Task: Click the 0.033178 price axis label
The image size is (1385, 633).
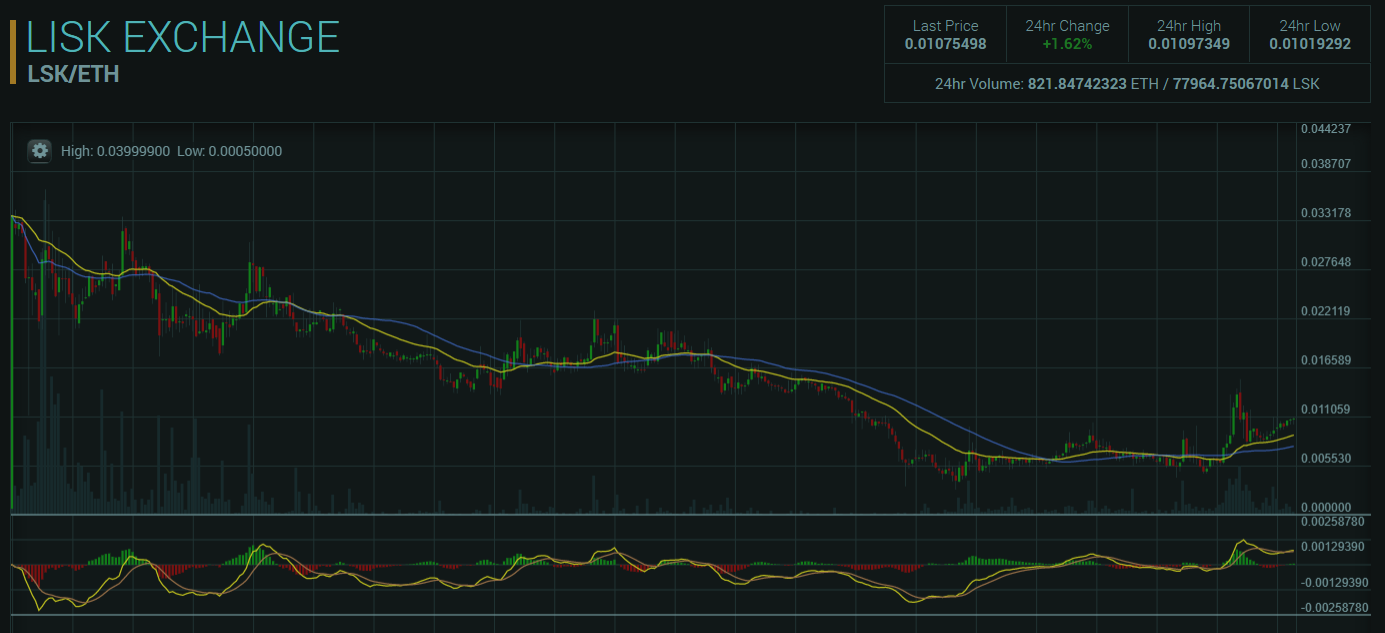Action: point(1326,213)
